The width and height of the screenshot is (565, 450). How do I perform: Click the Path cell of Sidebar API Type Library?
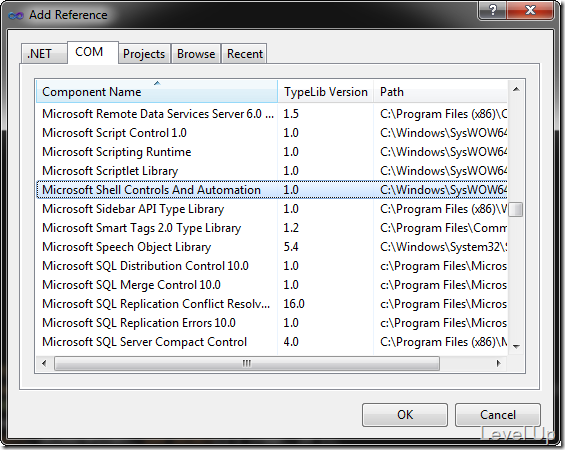[444, 209]
